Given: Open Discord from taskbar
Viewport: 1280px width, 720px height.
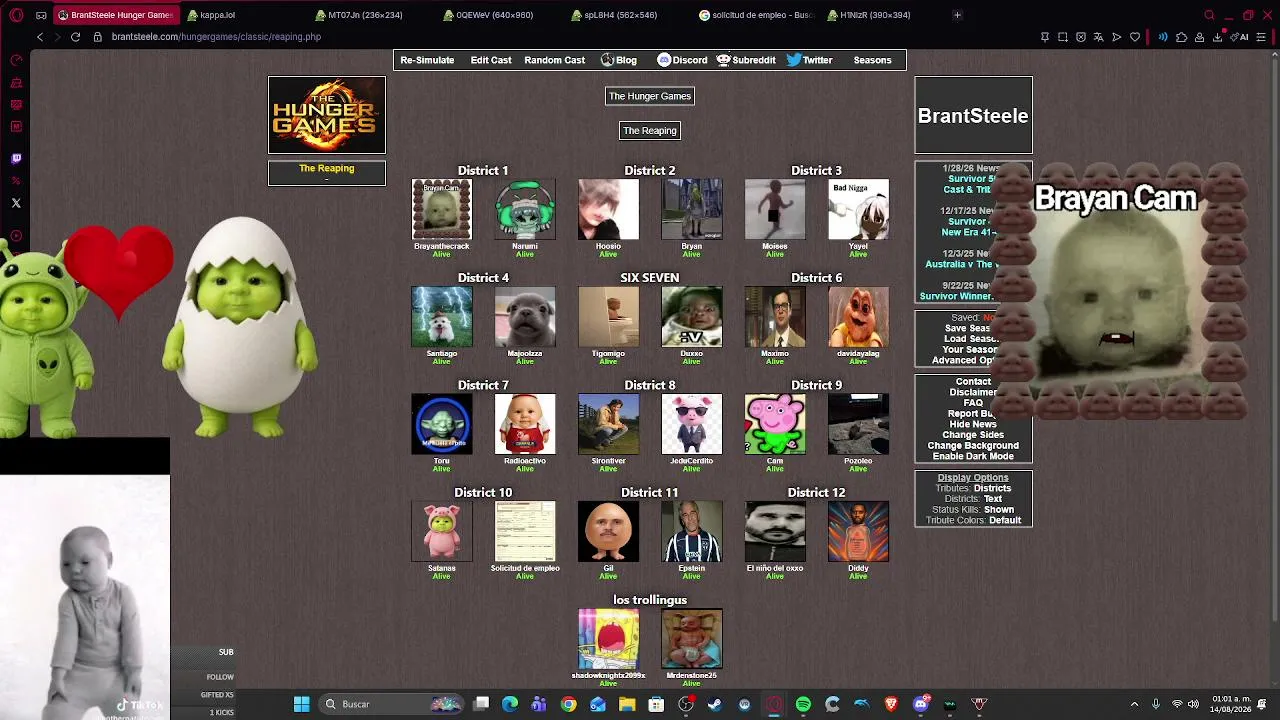Looking at the screenshot, I should point(921,704).
